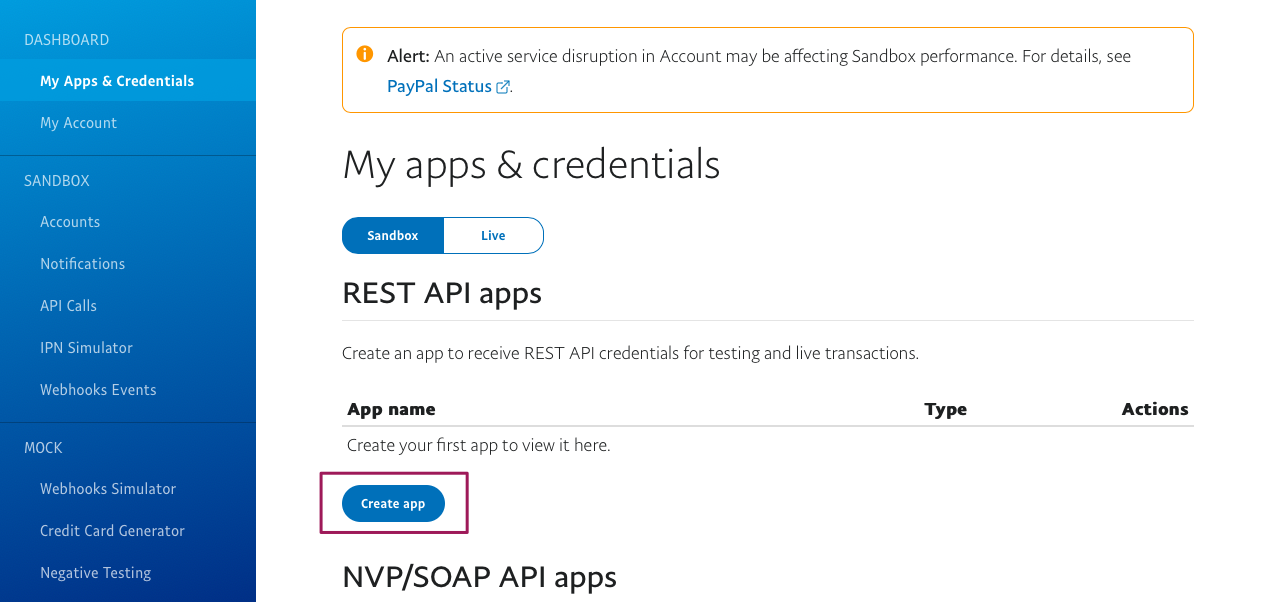Click the orange alert info icon

pyautogui.click(x=365, y=54)
